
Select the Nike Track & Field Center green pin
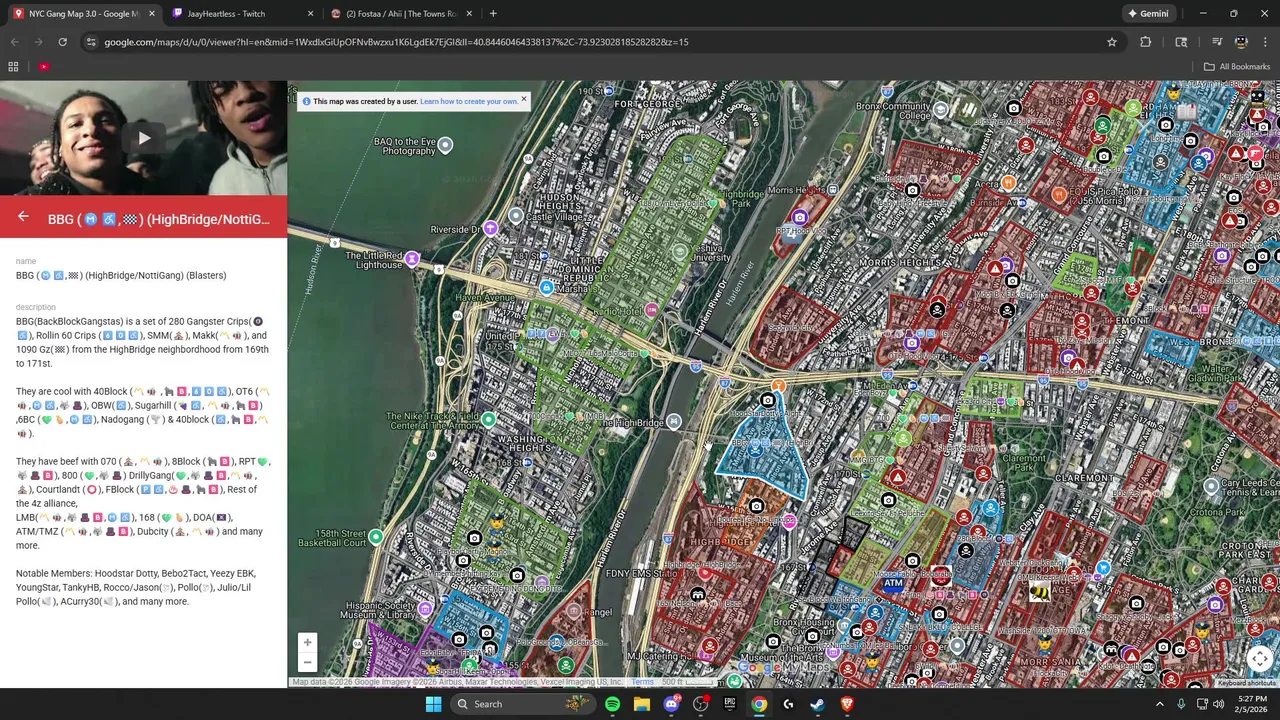[489, 420]
